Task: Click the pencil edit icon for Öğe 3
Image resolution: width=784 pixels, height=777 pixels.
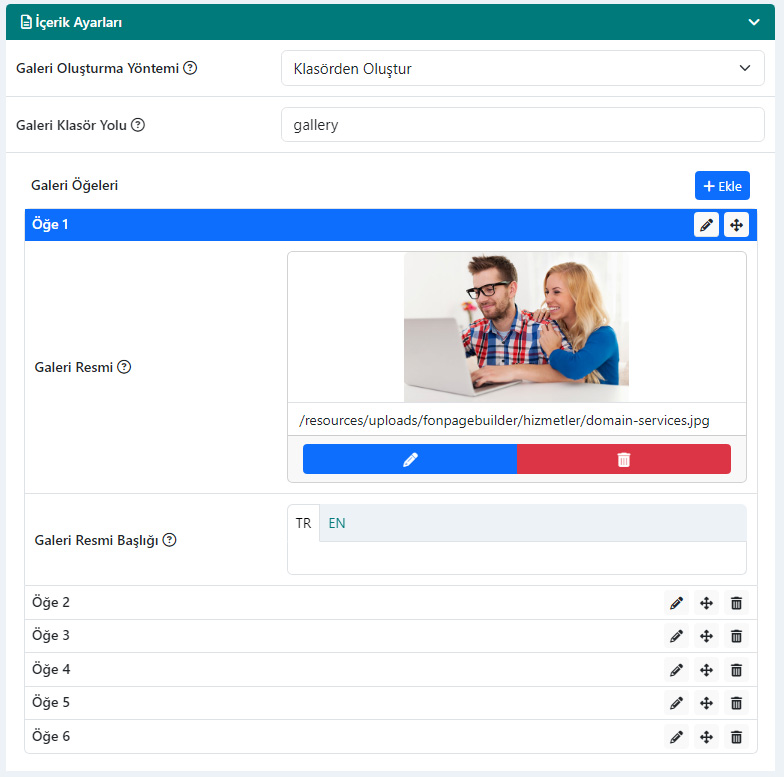Action: (x=676, y=636)
